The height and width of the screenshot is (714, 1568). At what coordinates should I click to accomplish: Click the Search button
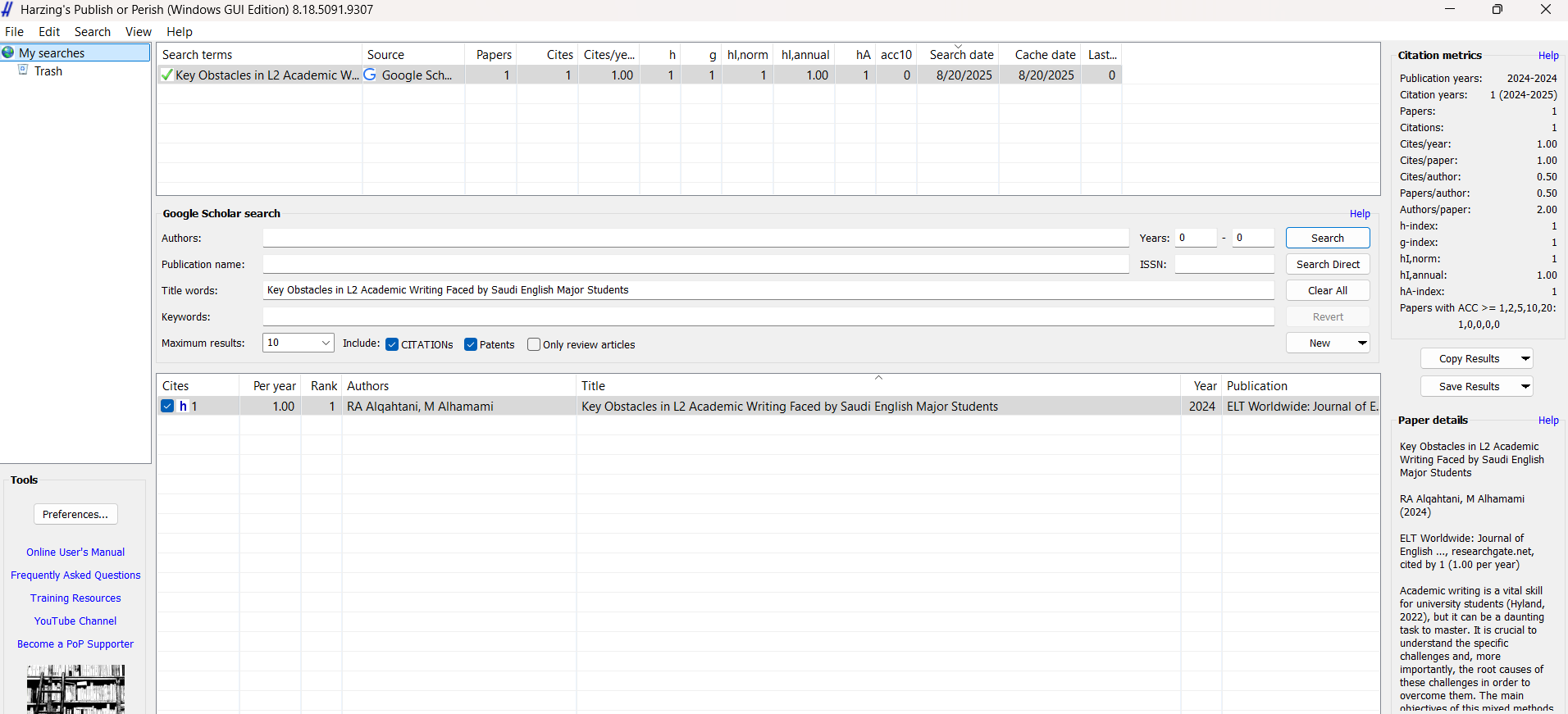coord(1328,238)
